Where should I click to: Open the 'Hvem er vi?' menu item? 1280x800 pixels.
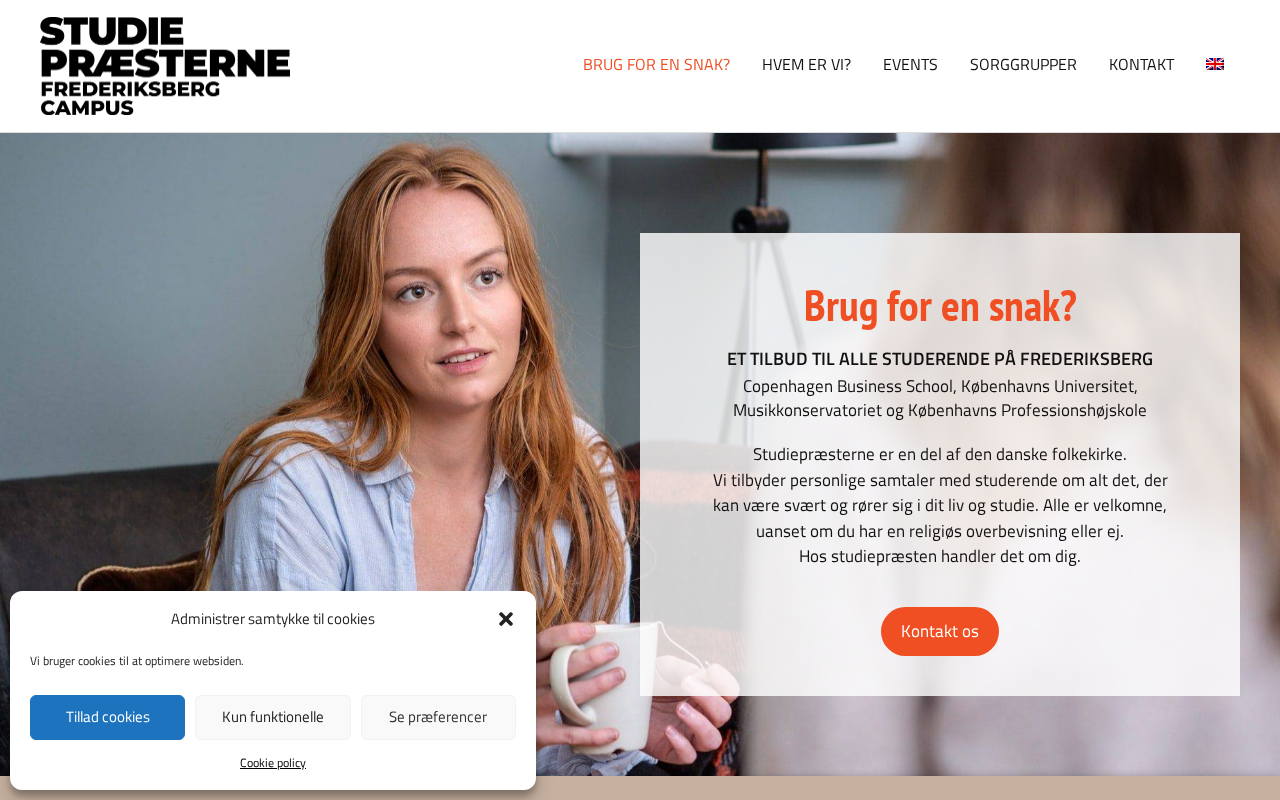806,64
